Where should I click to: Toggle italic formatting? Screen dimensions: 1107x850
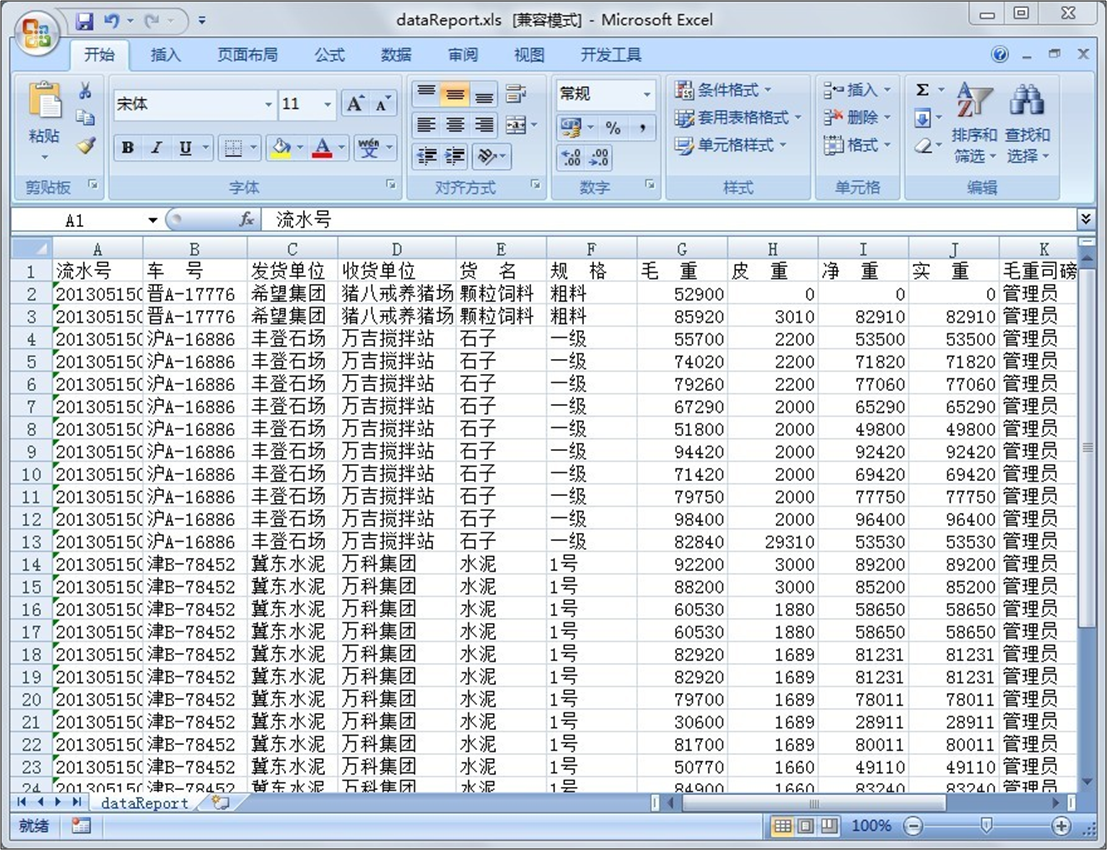point(156,148)
